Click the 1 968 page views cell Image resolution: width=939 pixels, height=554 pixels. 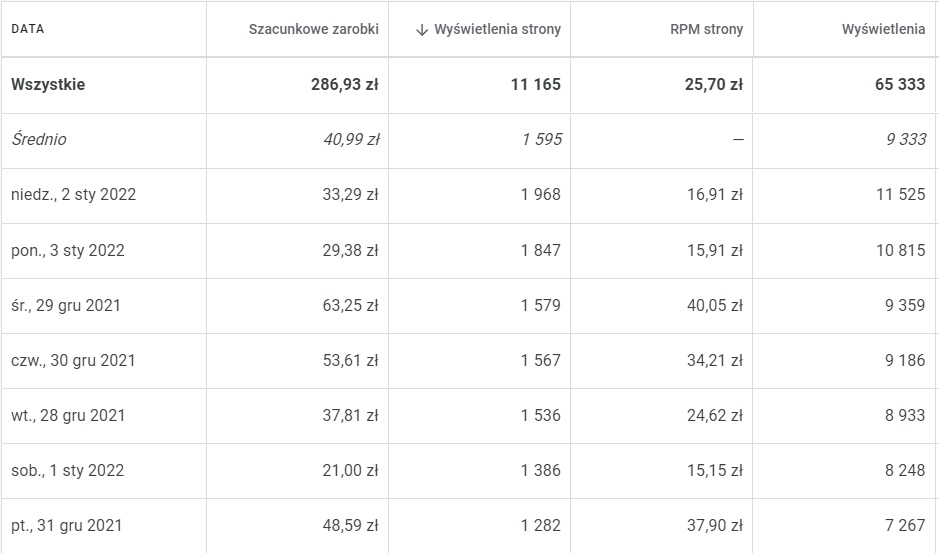(540, 195)
